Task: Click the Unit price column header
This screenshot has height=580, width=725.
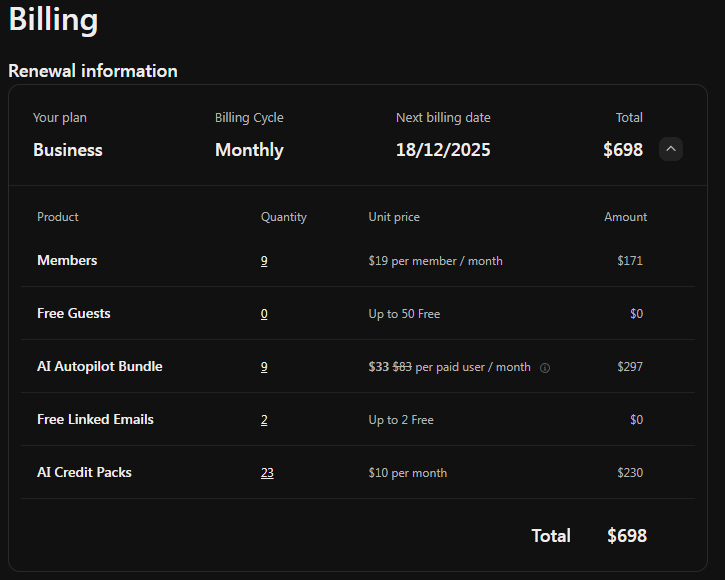Action: click(x=394, y=217)
